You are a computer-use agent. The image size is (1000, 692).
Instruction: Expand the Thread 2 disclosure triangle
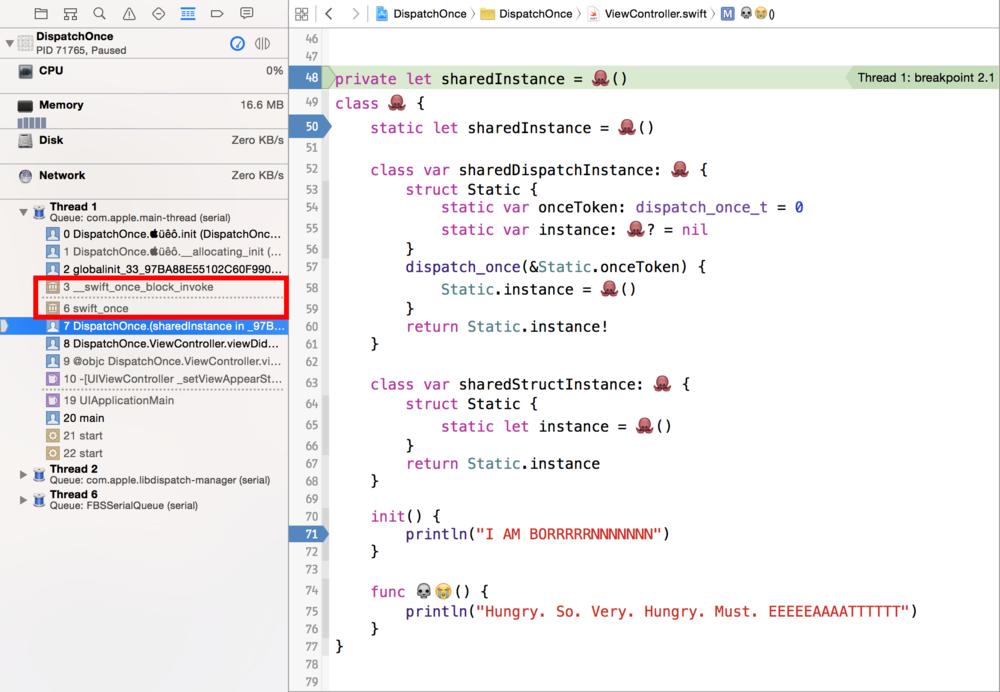tap(24, 474)
